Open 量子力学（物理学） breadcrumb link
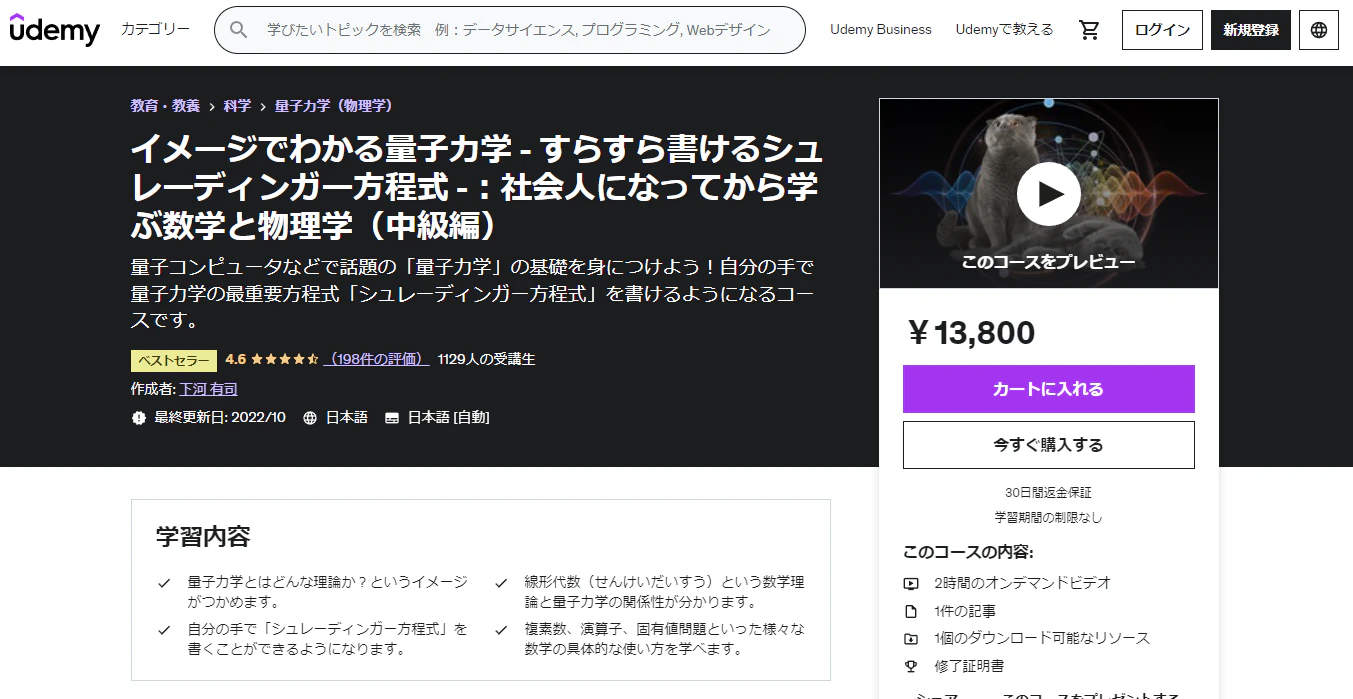 pos(334,105)
